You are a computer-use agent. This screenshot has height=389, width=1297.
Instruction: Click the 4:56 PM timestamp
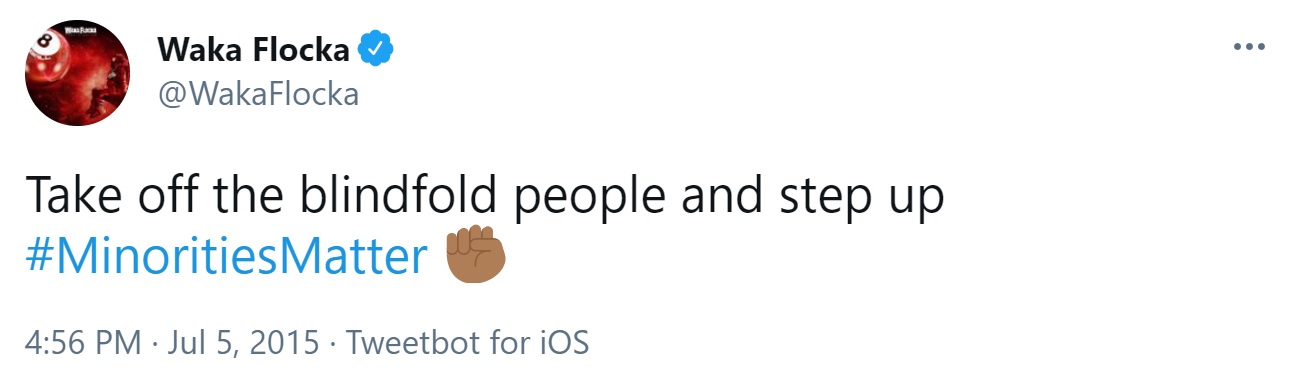83,343
